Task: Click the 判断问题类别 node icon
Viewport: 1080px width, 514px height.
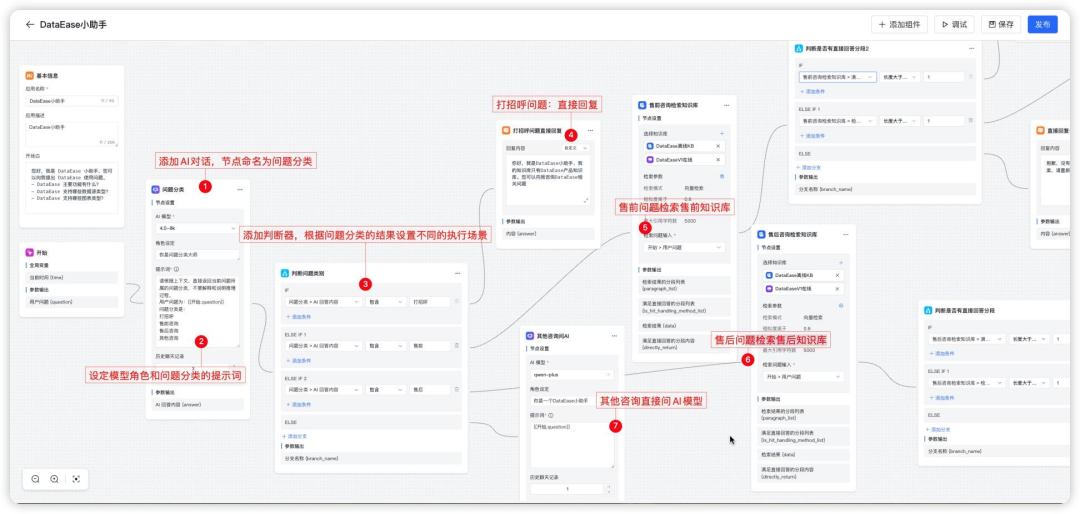Action: click(284, 274)
